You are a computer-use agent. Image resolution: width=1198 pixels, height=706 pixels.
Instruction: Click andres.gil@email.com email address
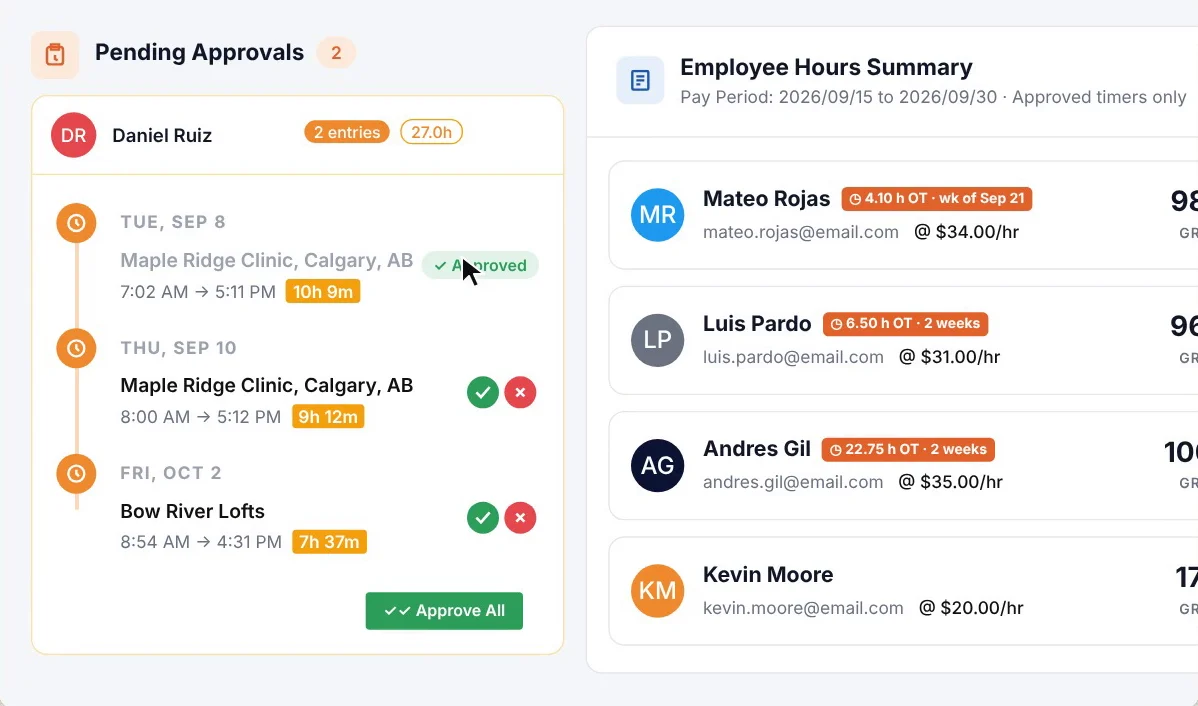click(x=793, y=482)
